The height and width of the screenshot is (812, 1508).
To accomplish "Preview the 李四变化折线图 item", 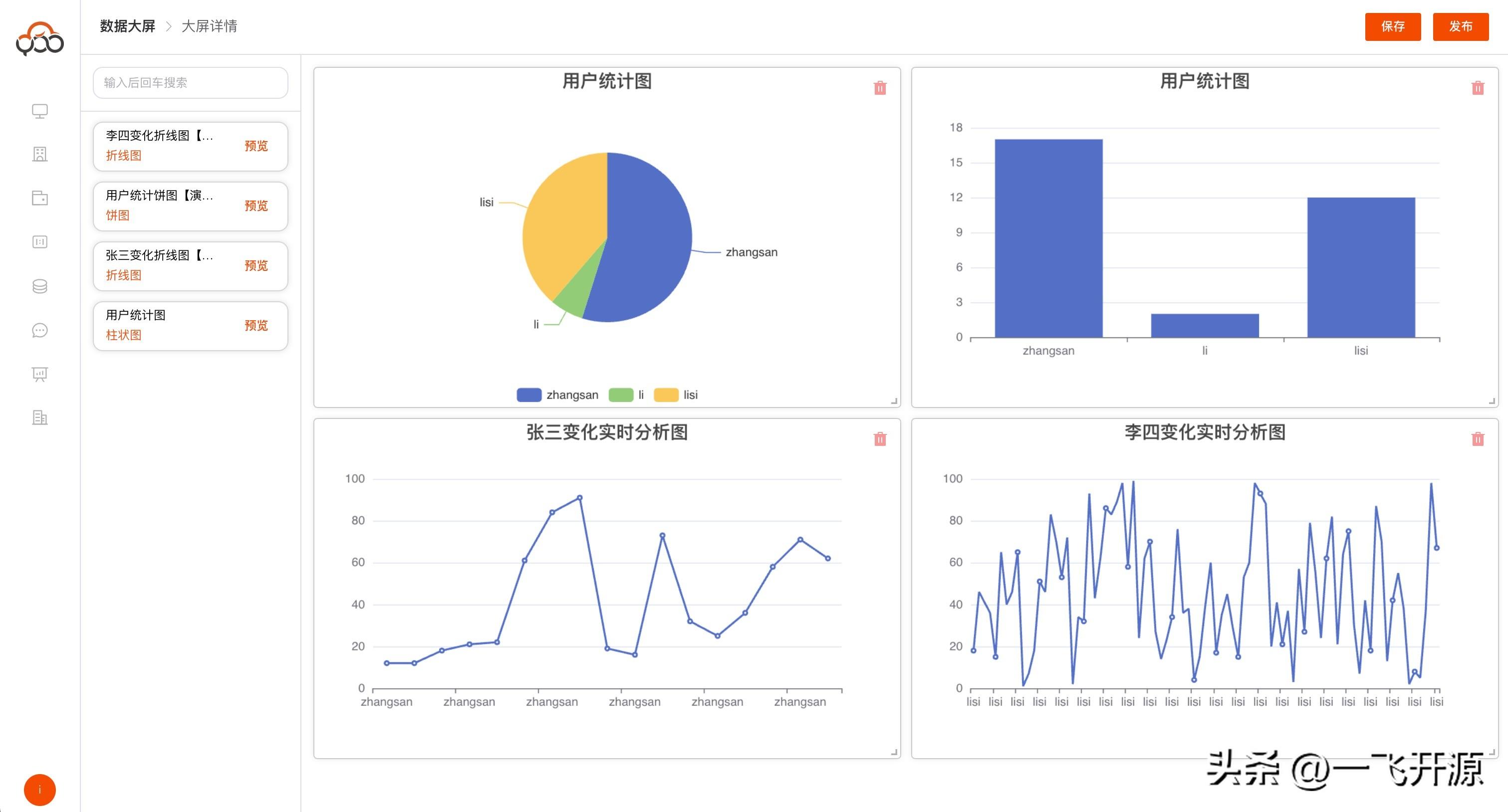I will click(x=256, y=146).
